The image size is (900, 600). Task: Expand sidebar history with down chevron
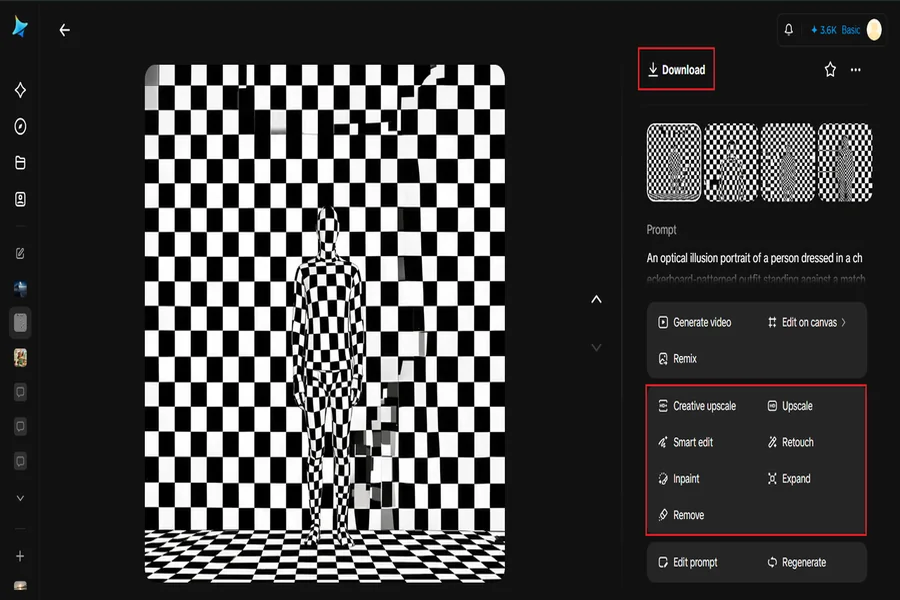tap(20, 498)
